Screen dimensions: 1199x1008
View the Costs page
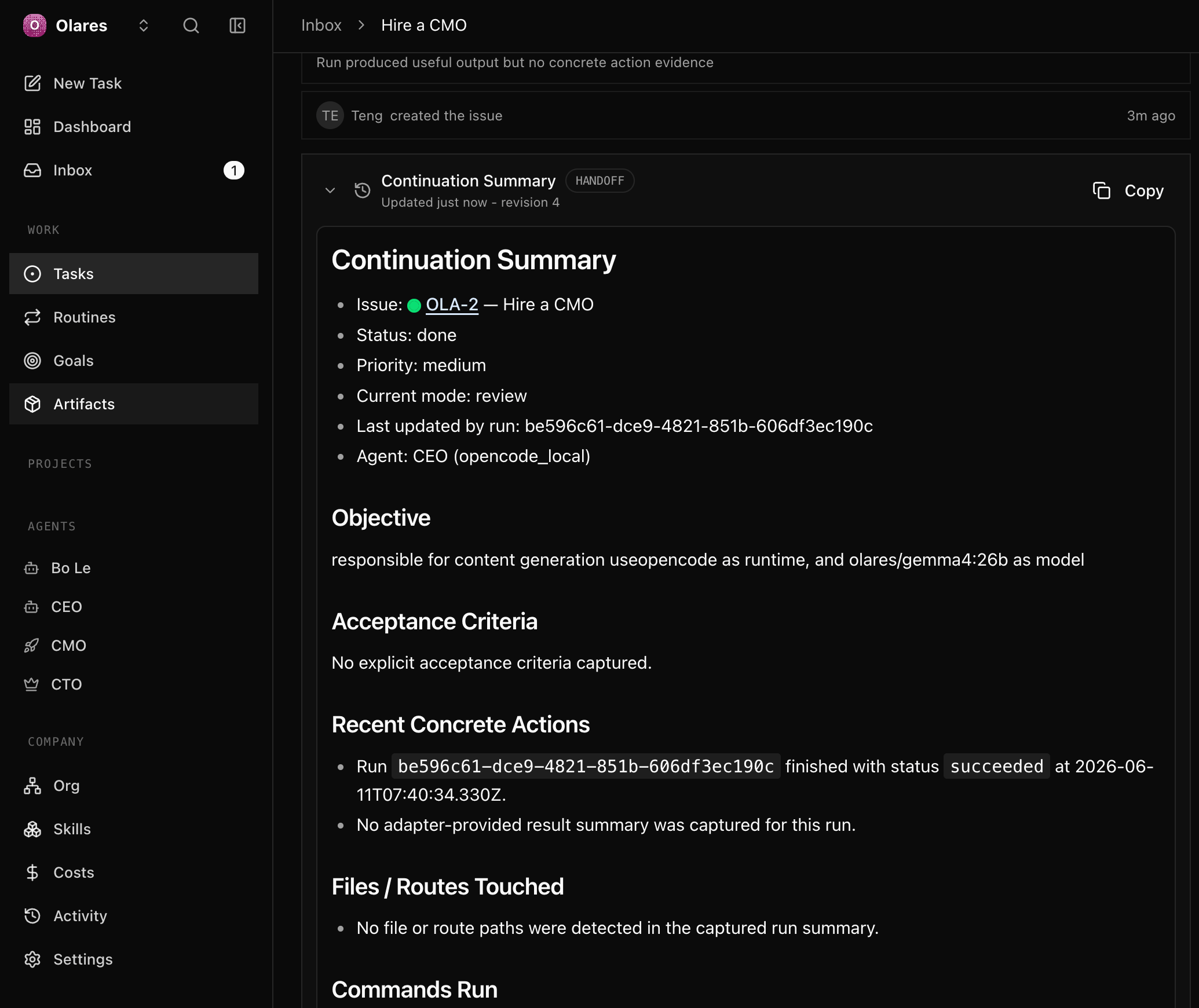134,873
